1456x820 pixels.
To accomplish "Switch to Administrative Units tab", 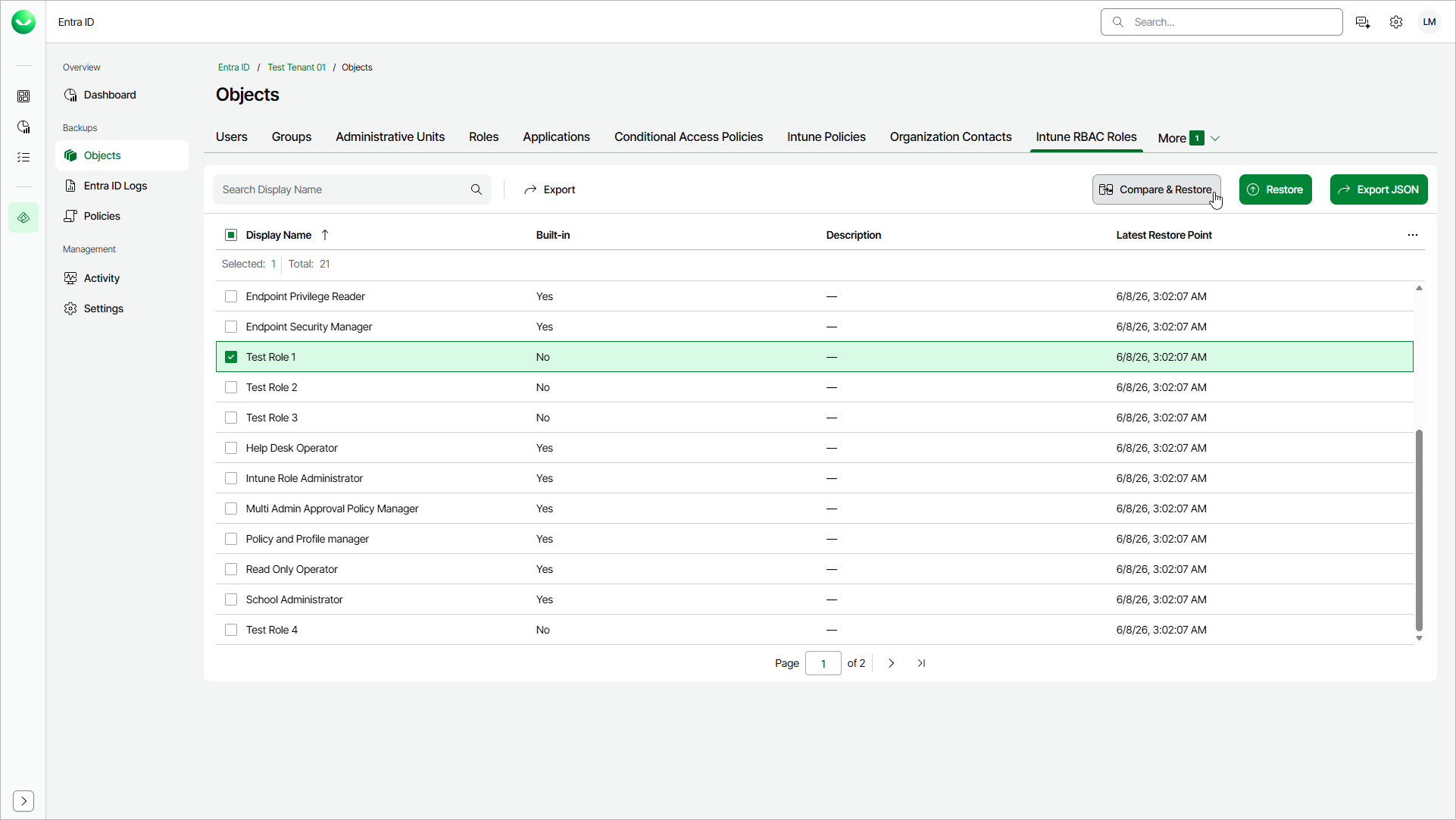I will (x=390, y=137).
